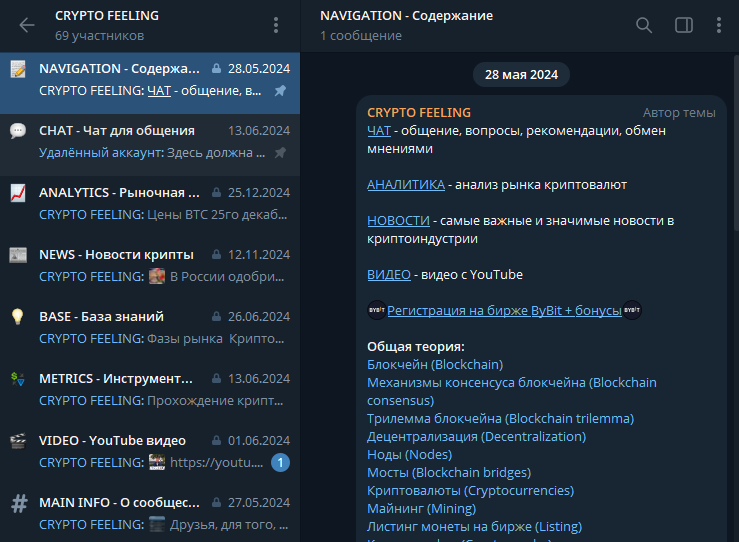Viewport: 739px width, 542px height.
Task: Click the newspaper icon of NEWS topic
Action: tap(18, 255)
